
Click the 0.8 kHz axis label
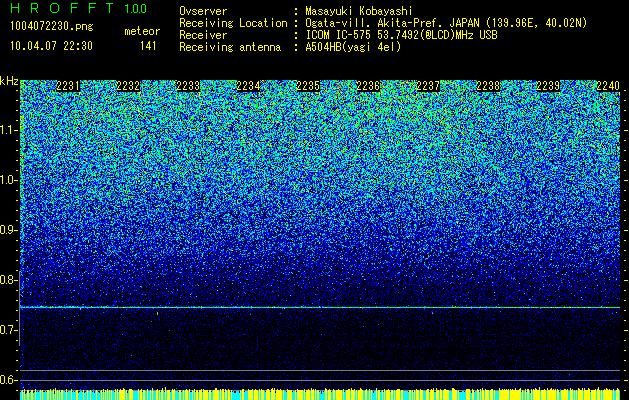[9, 280]
